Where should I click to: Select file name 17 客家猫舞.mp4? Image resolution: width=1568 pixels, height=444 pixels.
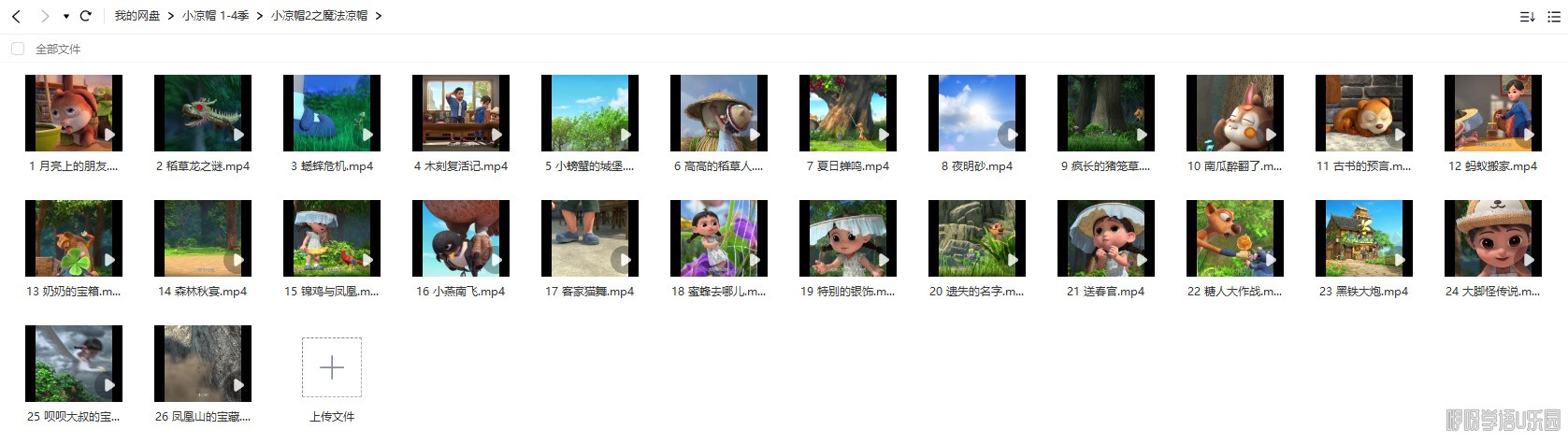click(590, 292)
